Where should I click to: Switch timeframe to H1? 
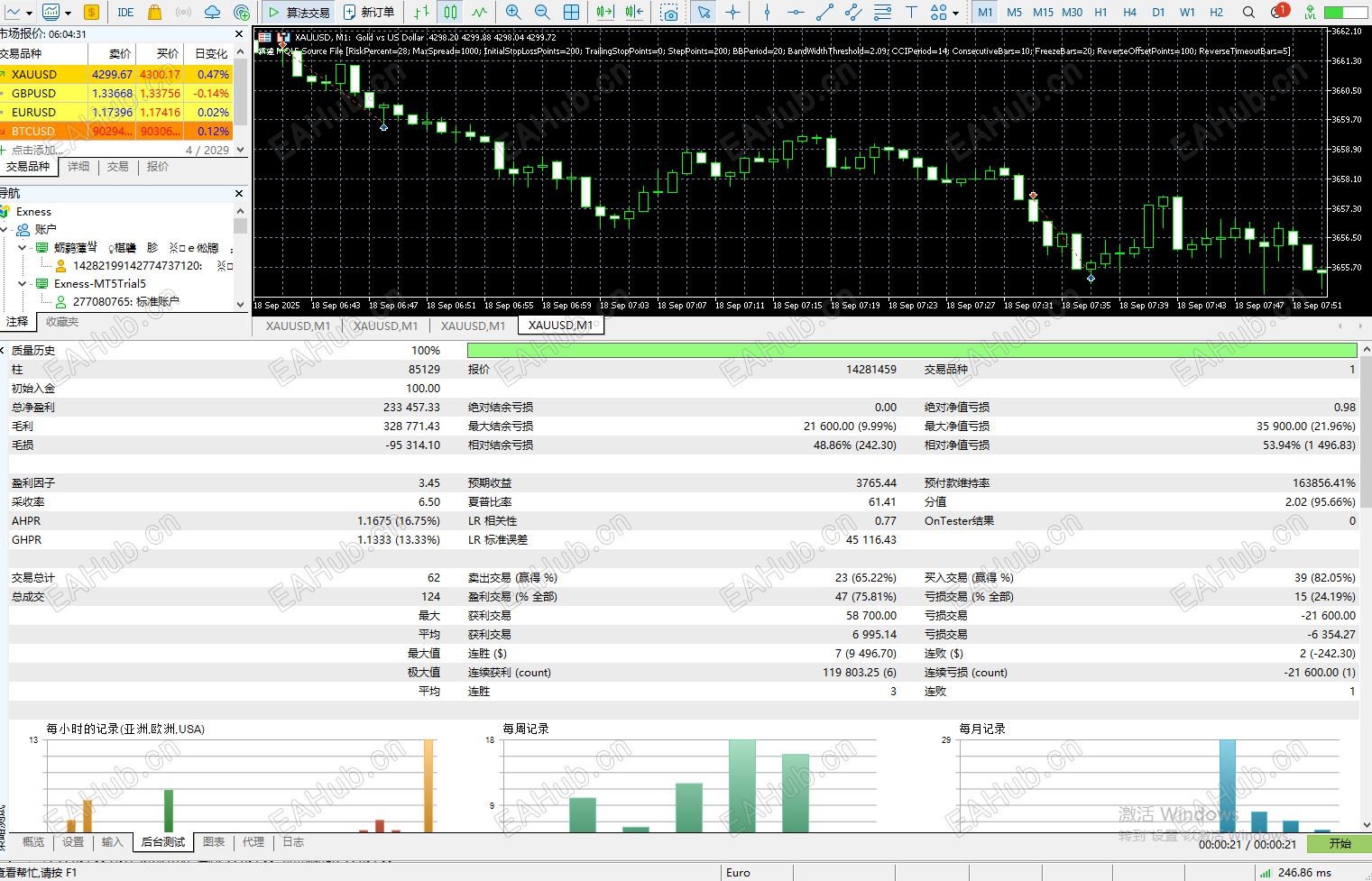point(1100,13)
